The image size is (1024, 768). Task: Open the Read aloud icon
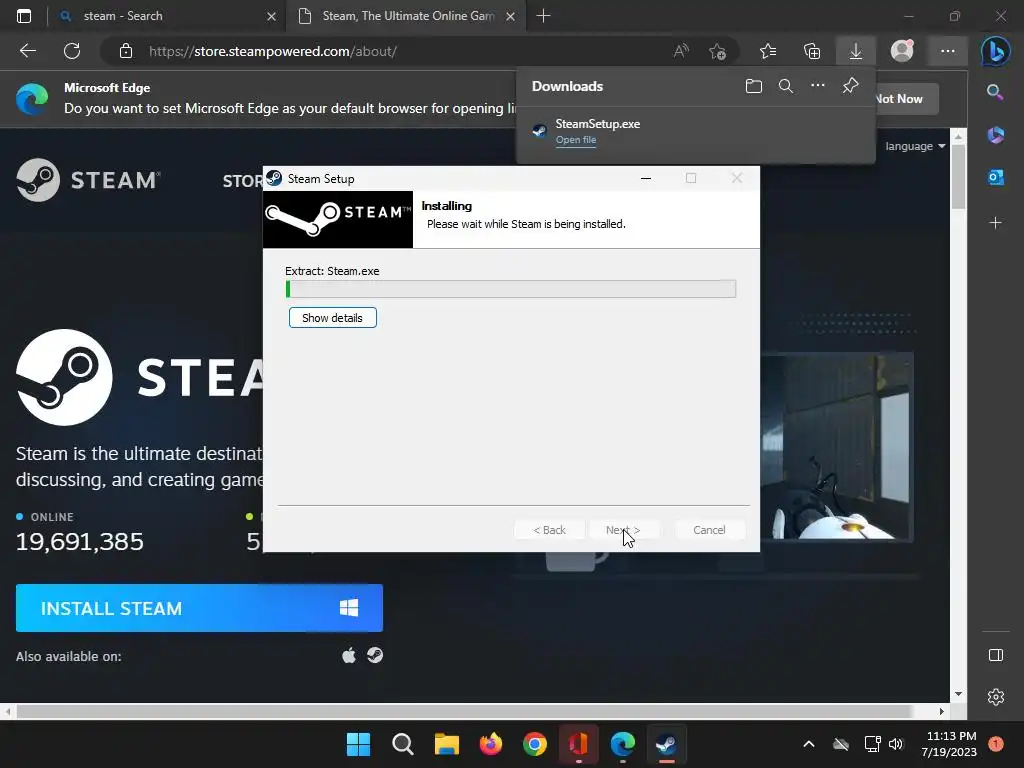681,51
